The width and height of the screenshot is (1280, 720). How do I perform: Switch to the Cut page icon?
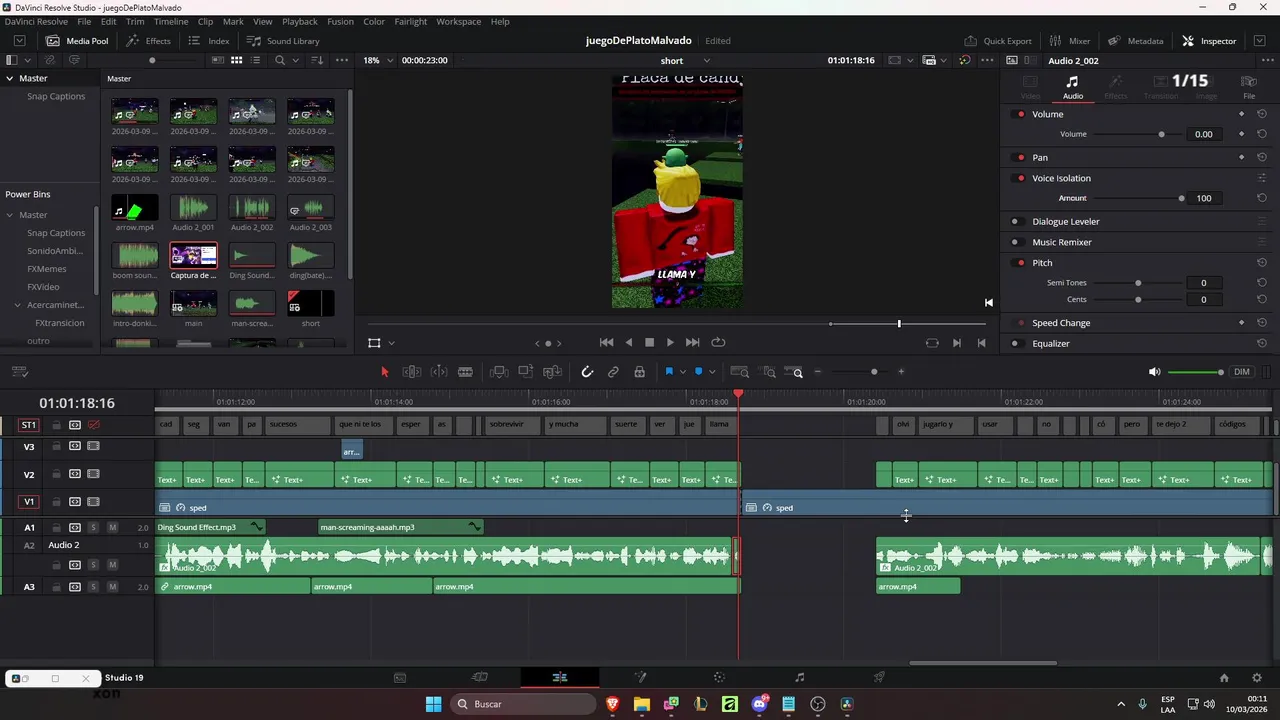point(479,677)
